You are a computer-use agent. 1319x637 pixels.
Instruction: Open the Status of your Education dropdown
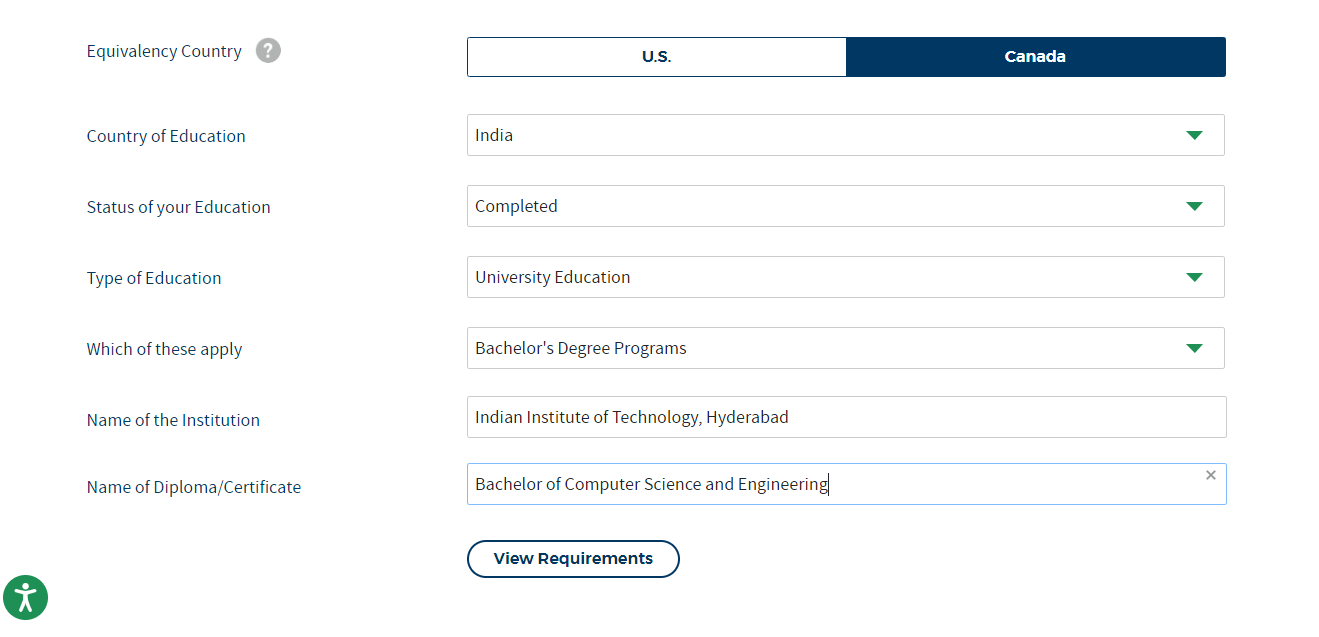tap(845, 206)
